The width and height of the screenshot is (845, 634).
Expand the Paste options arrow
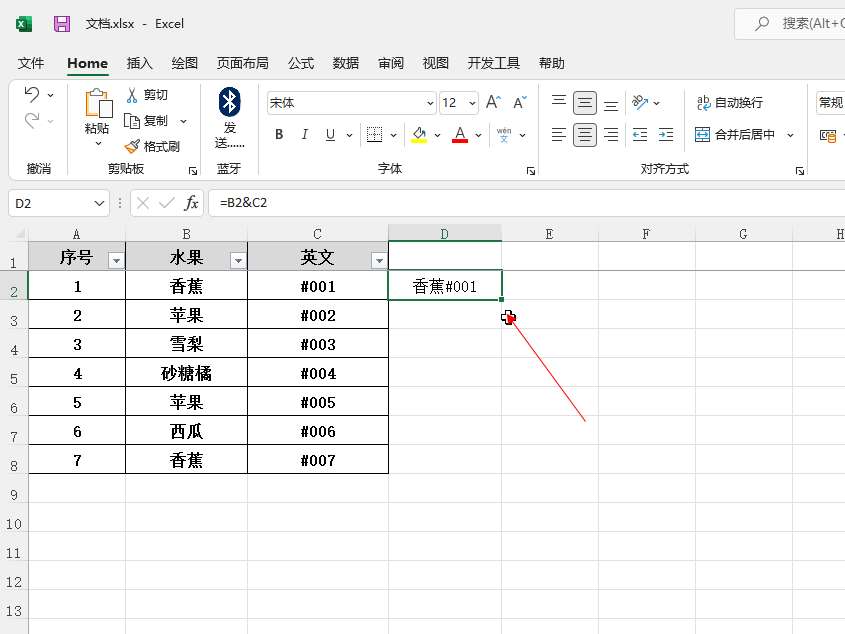point(98,143)
